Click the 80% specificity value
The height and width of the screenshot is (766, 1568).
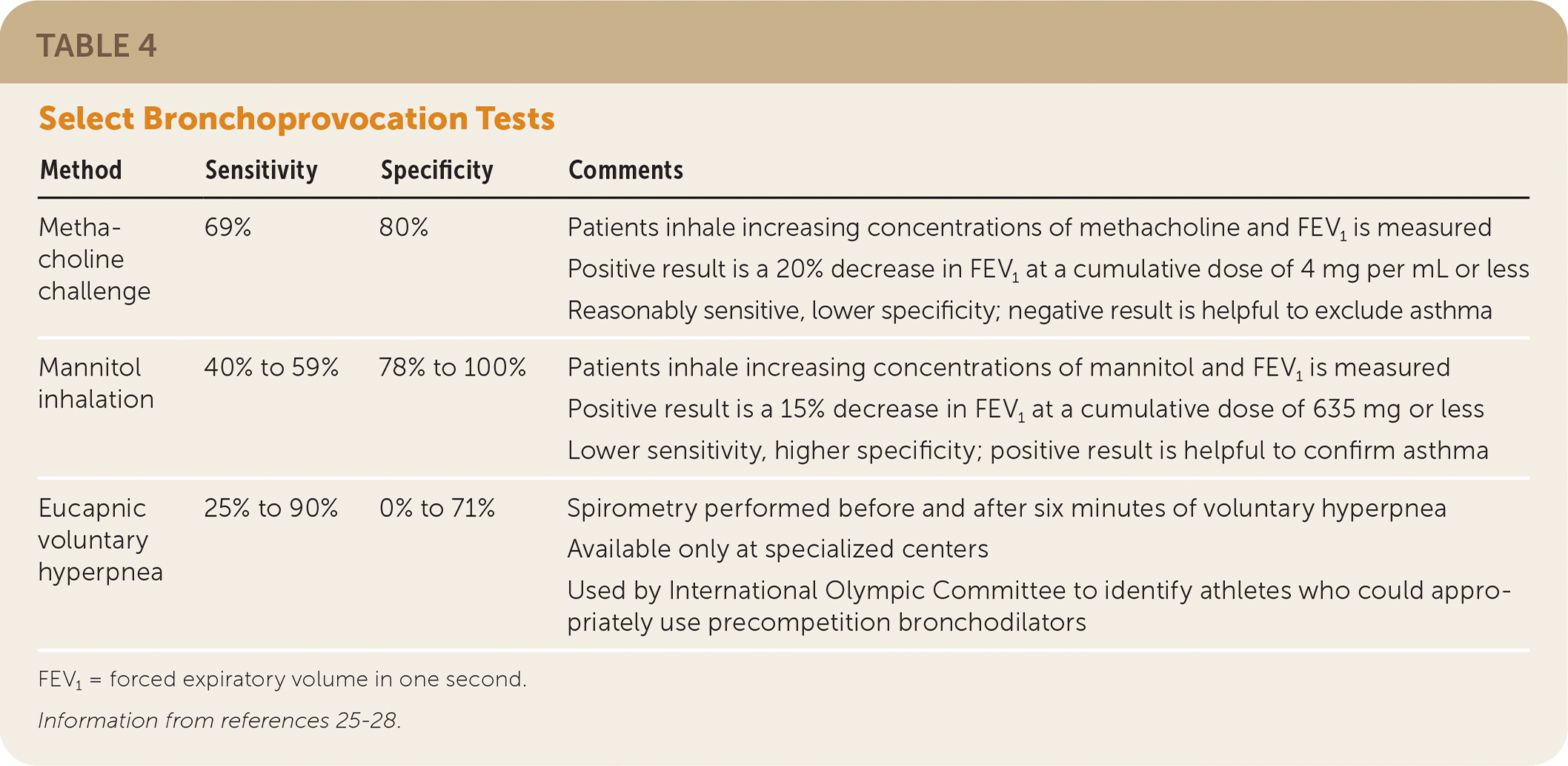tap(404, 227)
